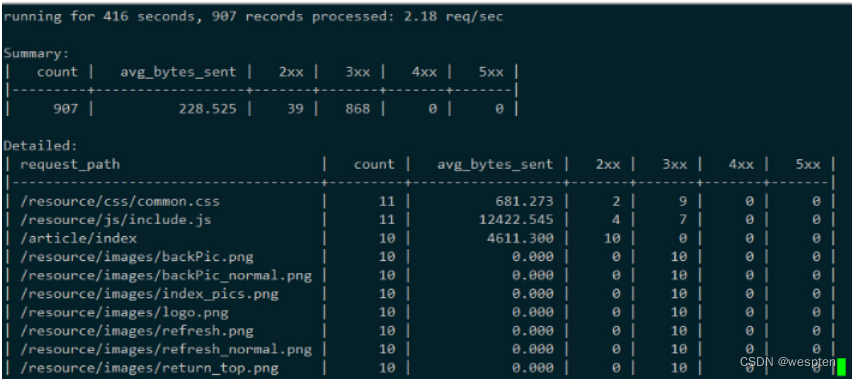Select the 'Detailed:' heading text
The image size is (852, 379).
tap(41, 146)
